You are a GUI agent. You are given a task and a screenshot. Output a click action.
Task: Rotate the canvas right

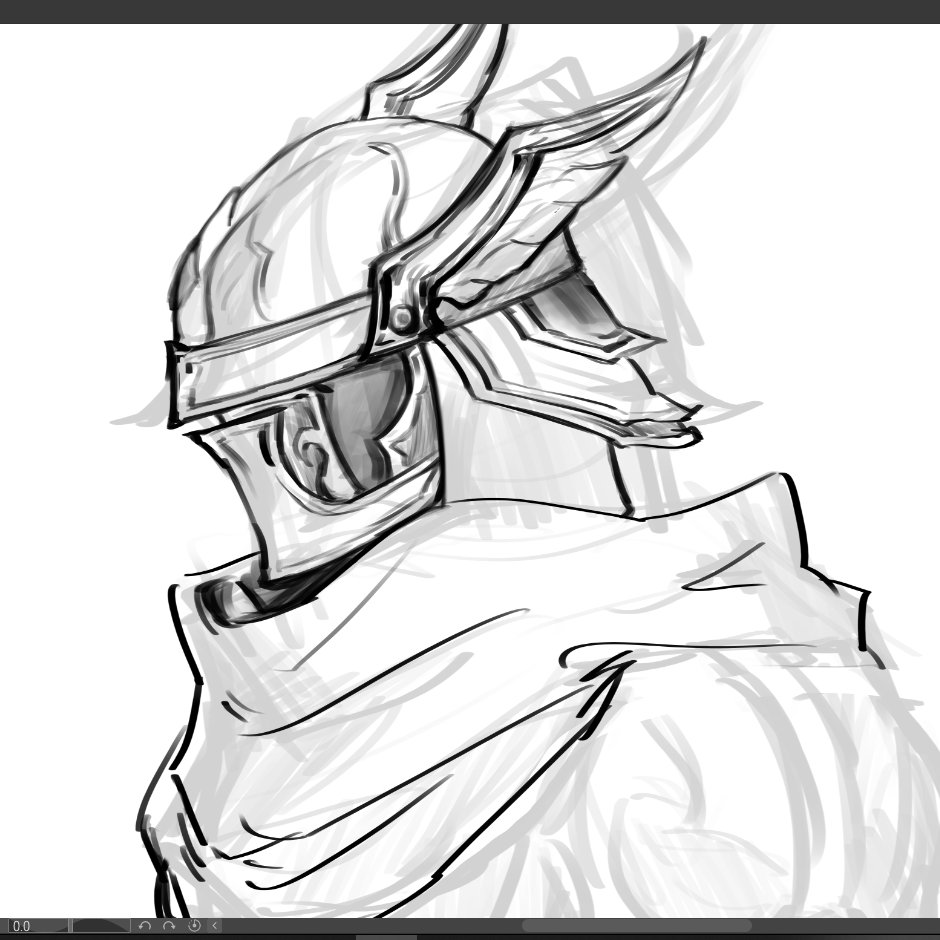pos(169,926)
